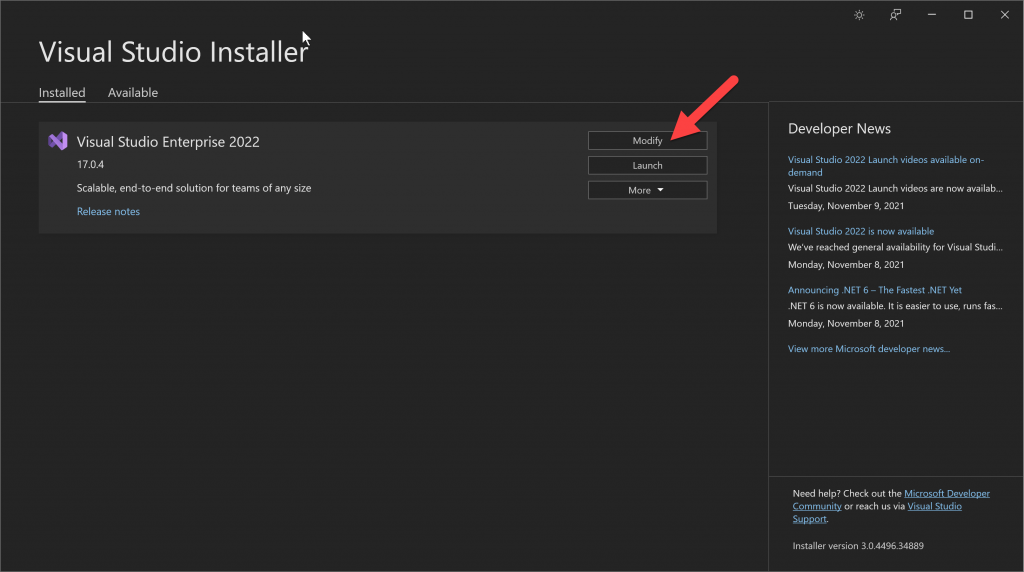The width and height of the screenshot is (1024, 572).
Task: Open the Visual Studio Support link
Action: [x=876, y=513]
